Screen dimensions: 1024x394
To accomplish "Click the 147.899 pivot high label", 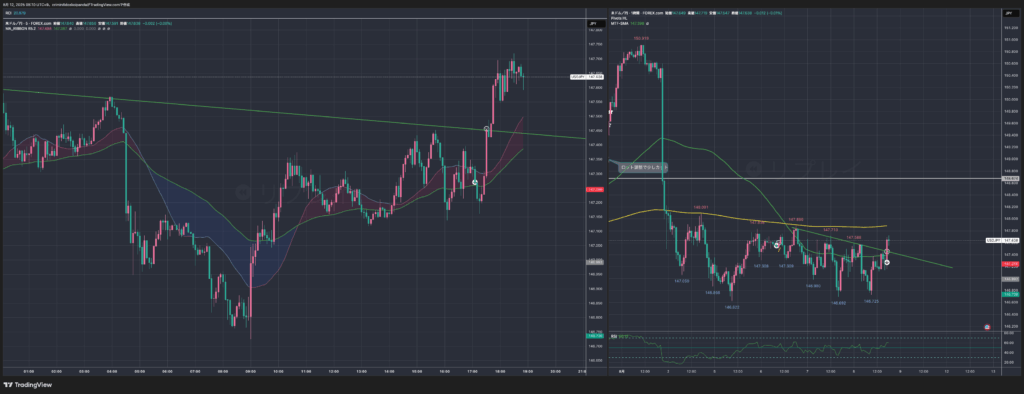I will (795, 220).
